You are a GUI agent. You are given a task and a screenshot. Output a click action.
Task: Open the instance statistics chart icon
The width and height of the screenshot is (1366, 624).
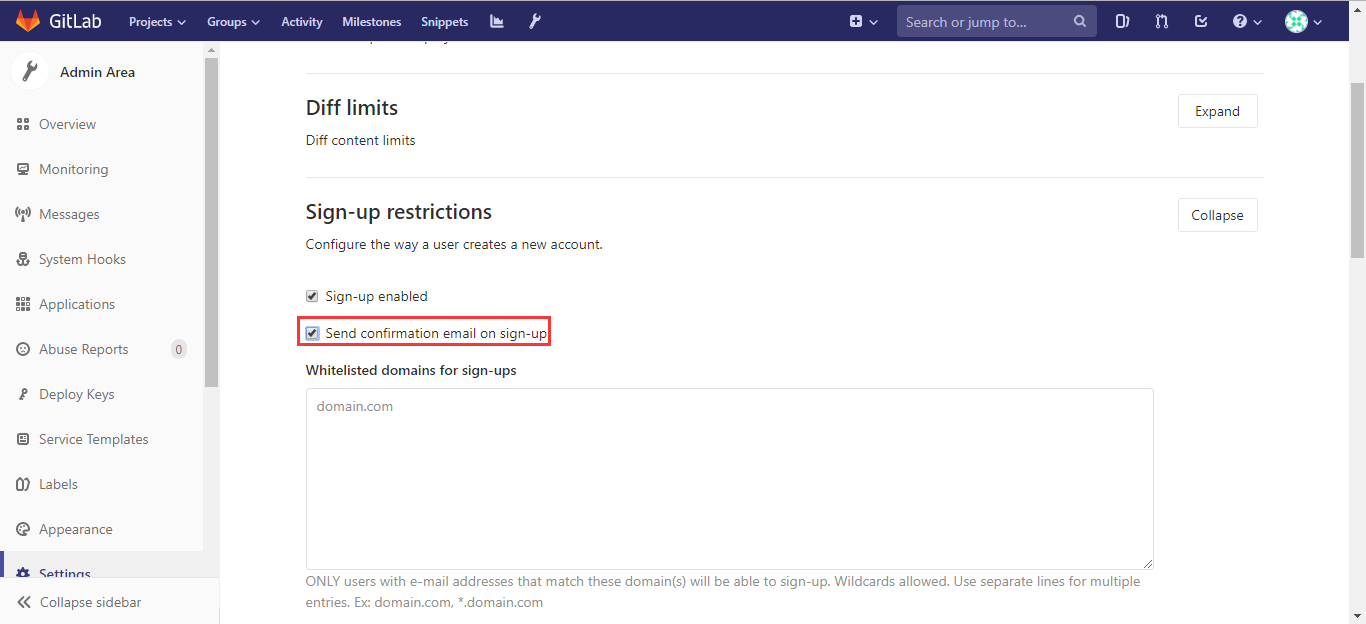pyautogui.click(x=497, y=21)
